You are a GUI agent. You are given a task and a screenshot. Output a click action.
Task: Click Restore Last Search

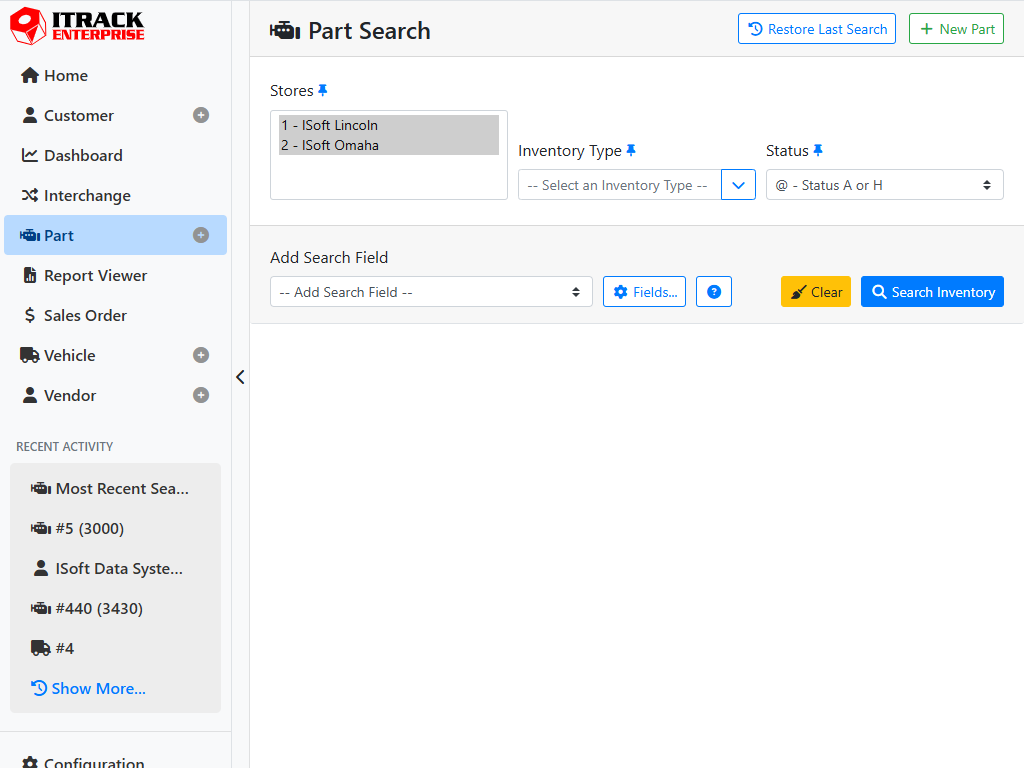pyautogui.click(x=816, y=28)
